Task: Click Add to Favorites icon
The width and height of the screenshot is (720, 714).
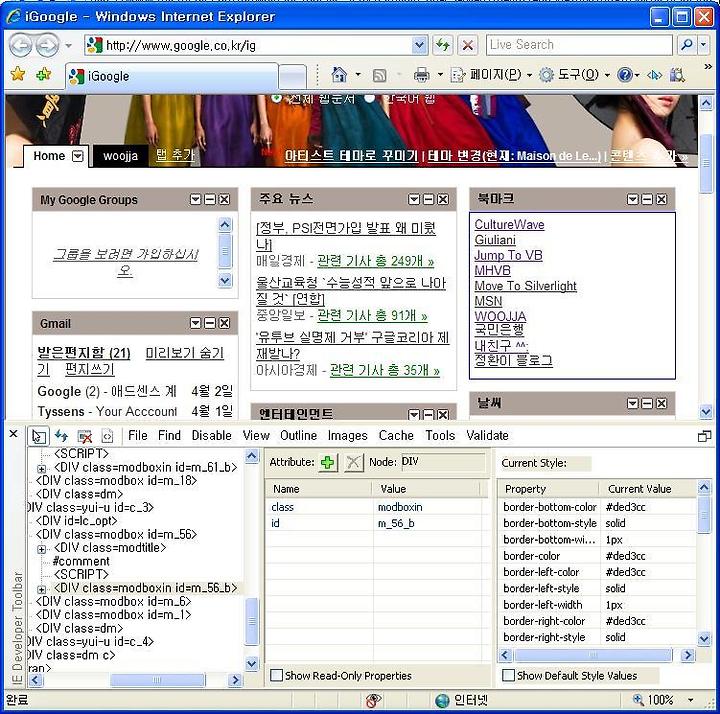Action: (44, 74)
